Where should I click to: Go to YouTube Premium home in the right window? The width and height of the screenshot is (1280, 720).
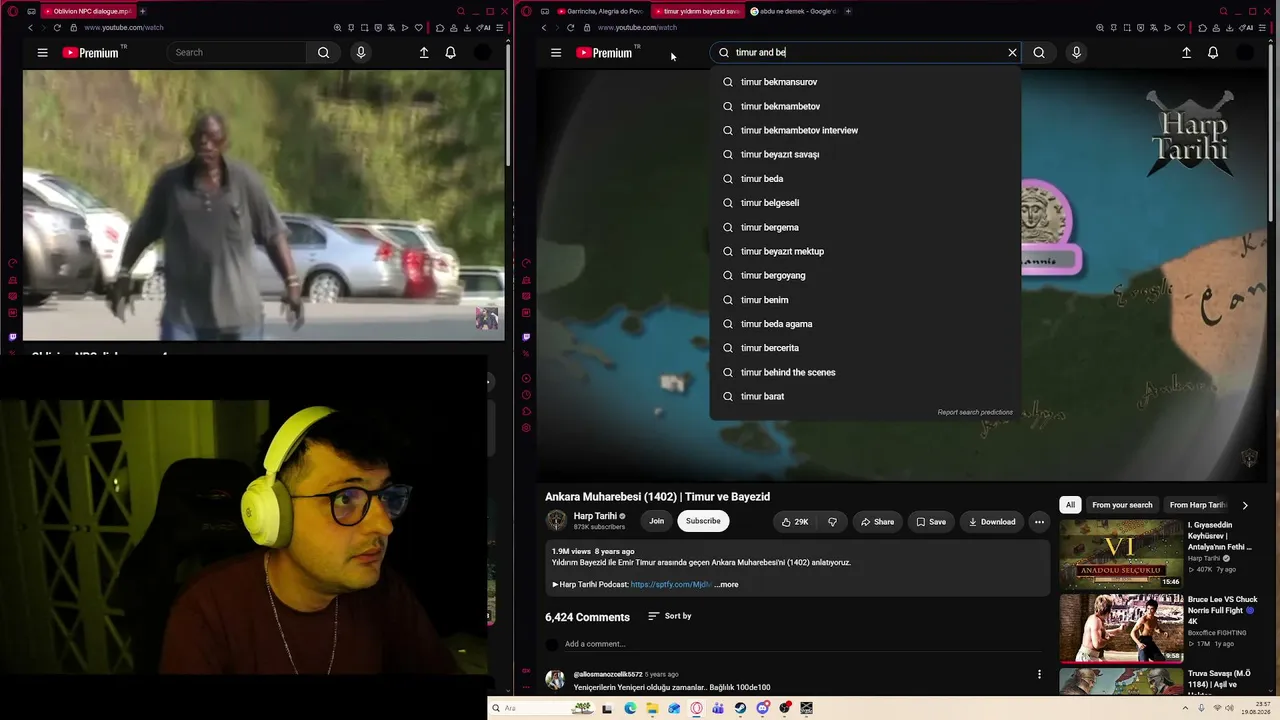coord(604,53)
